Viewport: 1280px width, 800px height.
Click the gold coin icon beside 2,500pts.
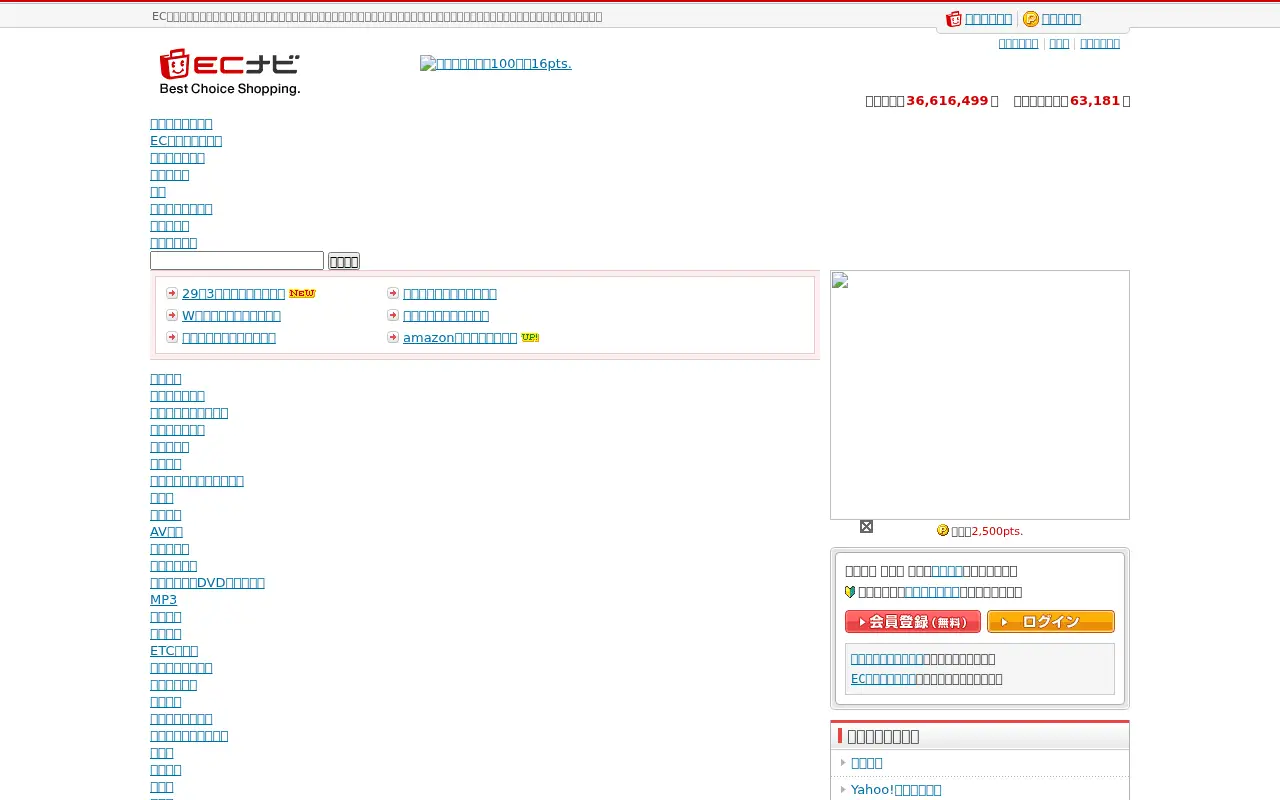coord(942,530)
